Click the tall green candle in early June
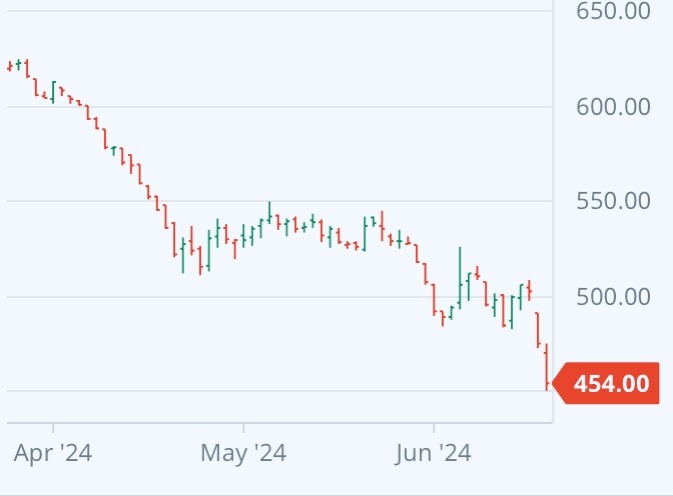 point(460,275)
